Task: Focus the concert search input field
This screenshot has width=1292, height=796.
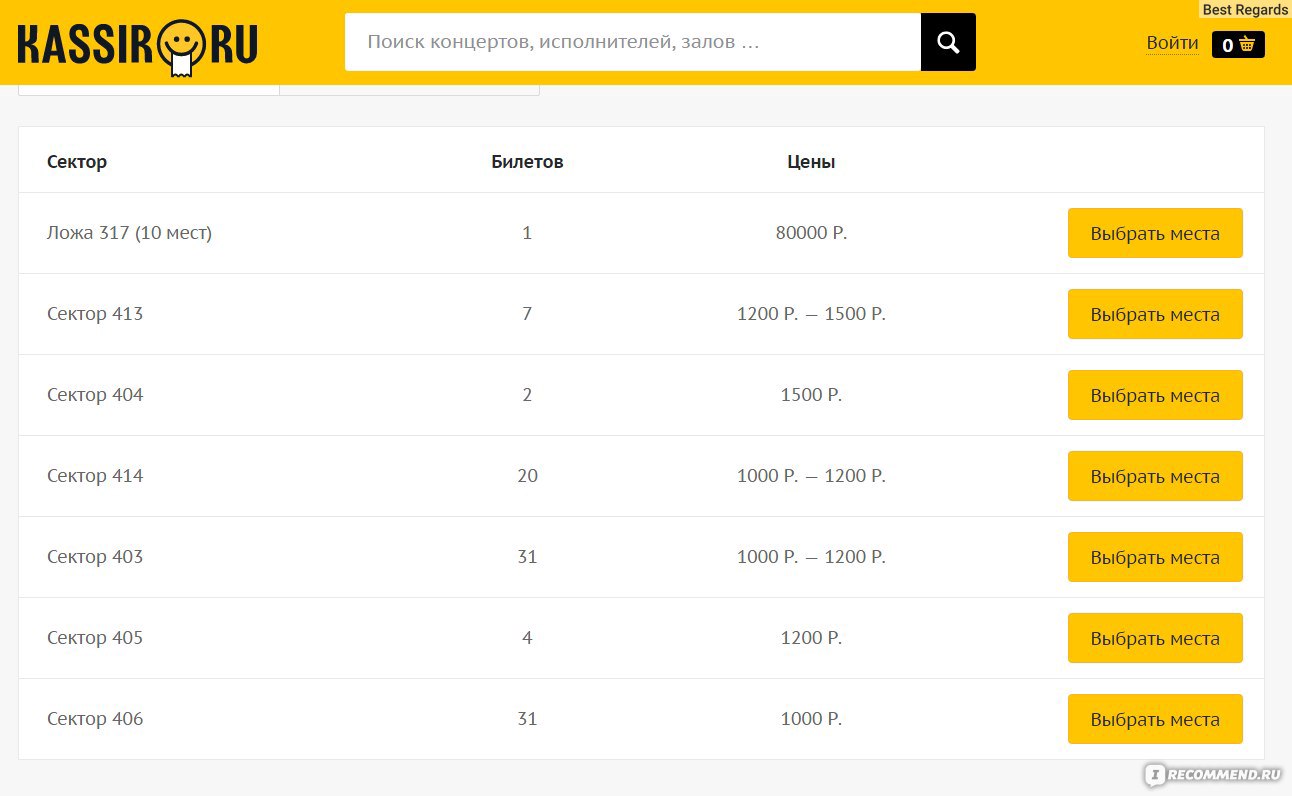Action: 633,42
